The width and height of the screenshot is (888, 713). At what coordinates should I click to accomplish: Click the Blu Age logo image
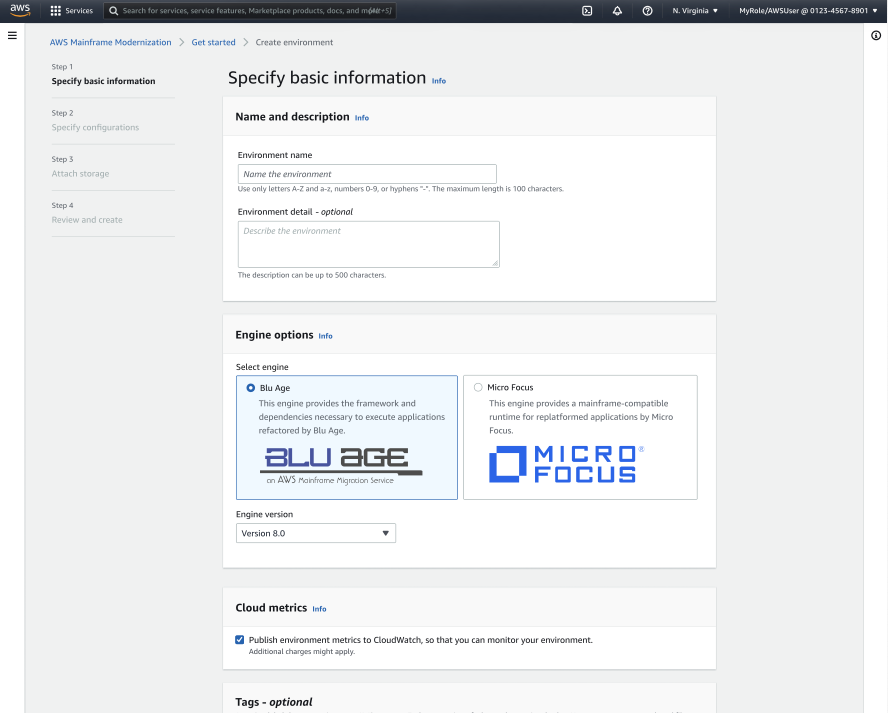(342, 464)
